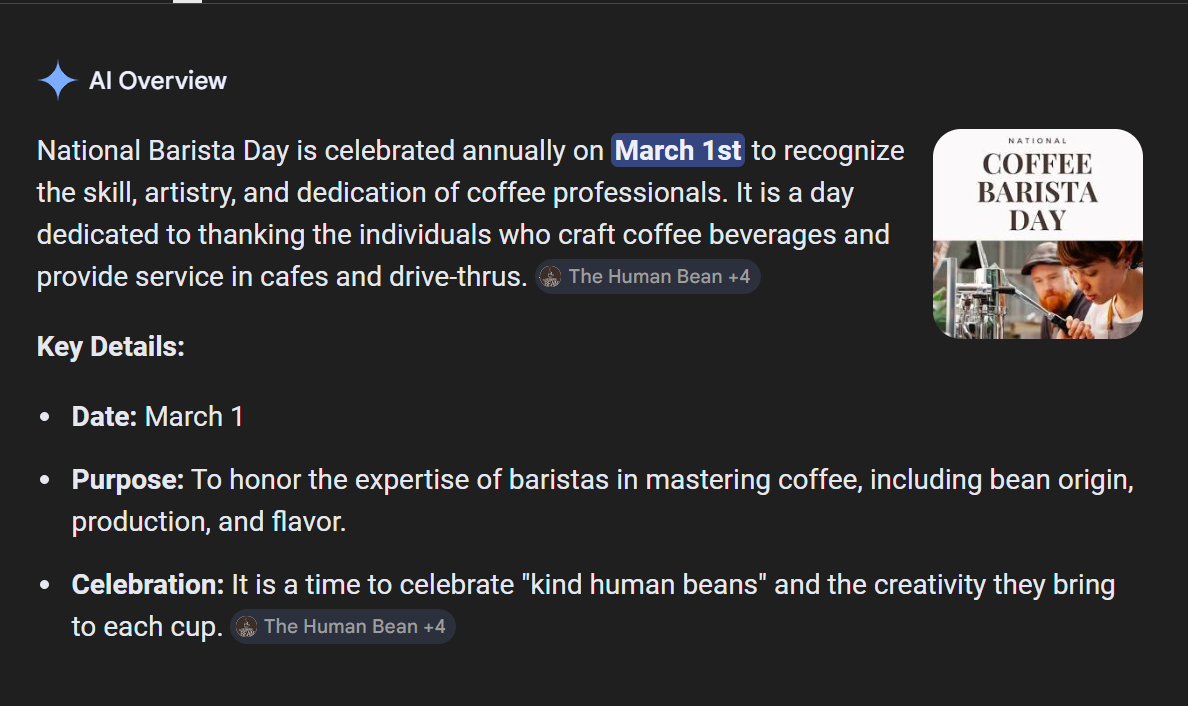Screen dimensions: 1188x706
Task: Click the "AI Overview" heading label
Action: click(158, 80)
